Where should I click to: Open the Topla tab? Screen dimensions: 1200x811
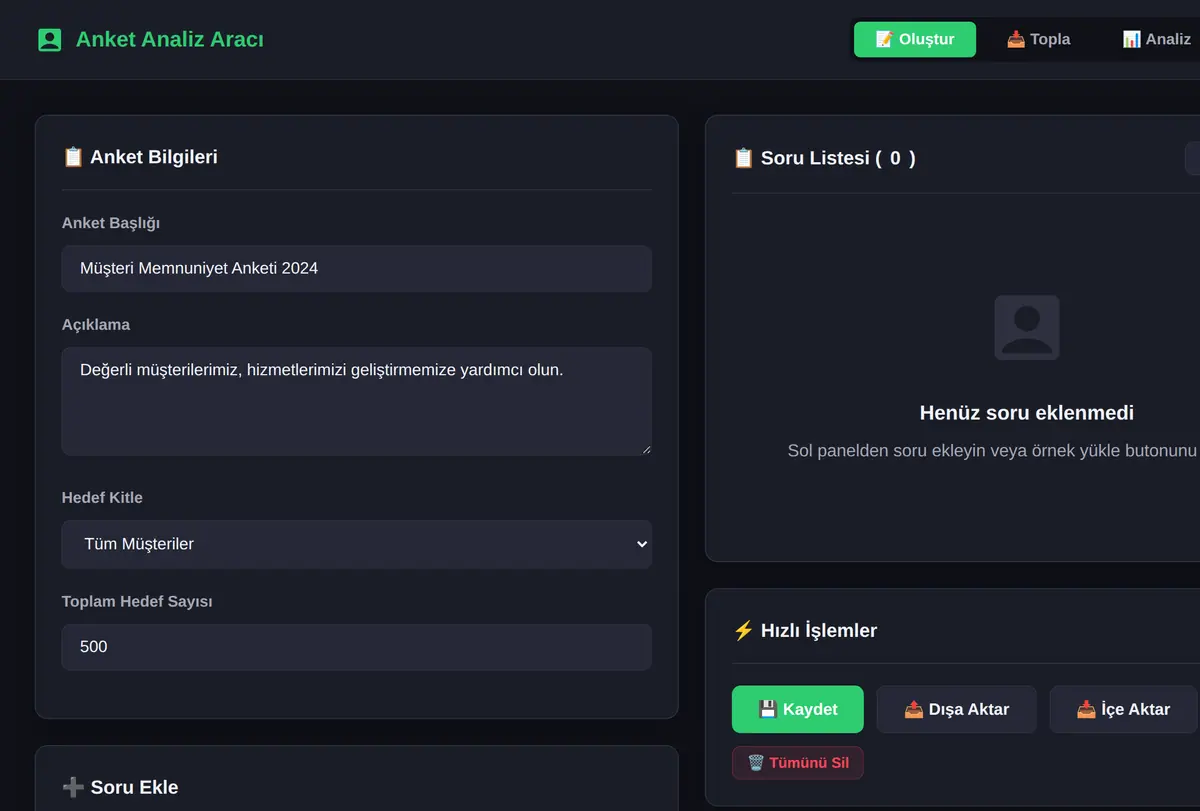1038,40
